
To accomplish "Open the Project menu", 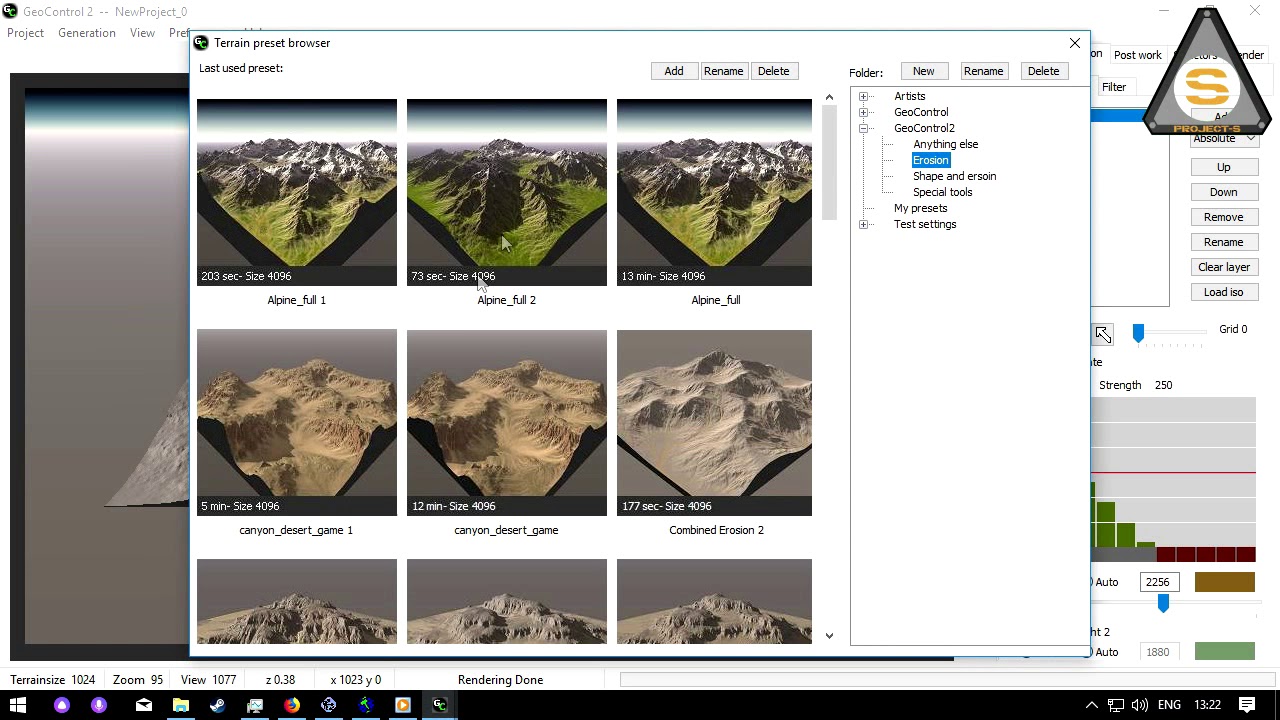I will point(25,33).
